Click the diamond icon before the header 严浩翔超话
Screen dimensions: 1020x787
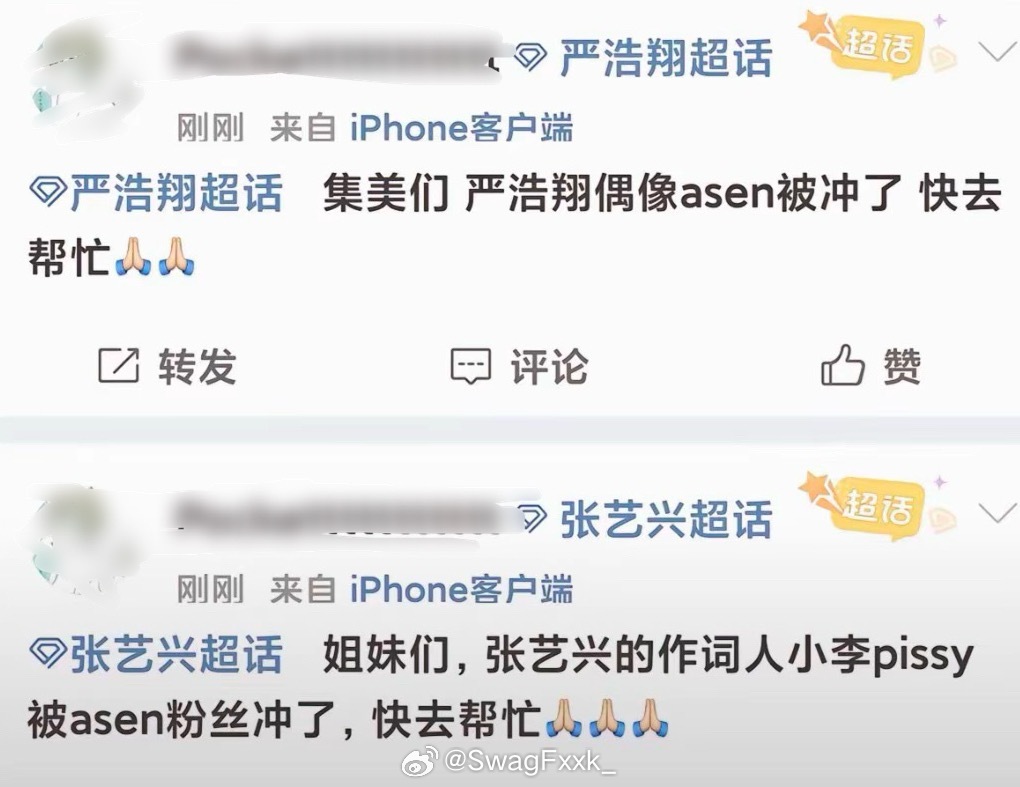pos(530,58)
